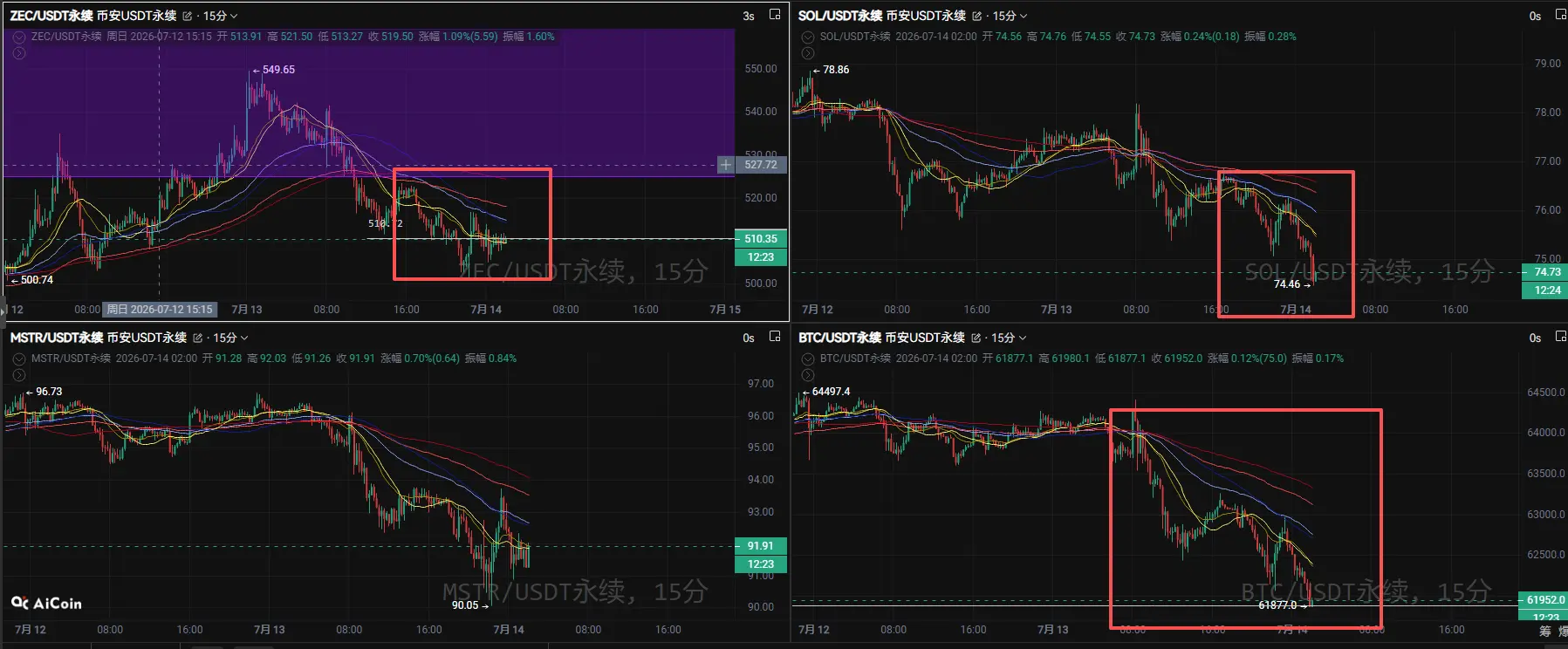Click the AiCoin logo in MSTR chart

pyautogui.click(x=46, y=603)
